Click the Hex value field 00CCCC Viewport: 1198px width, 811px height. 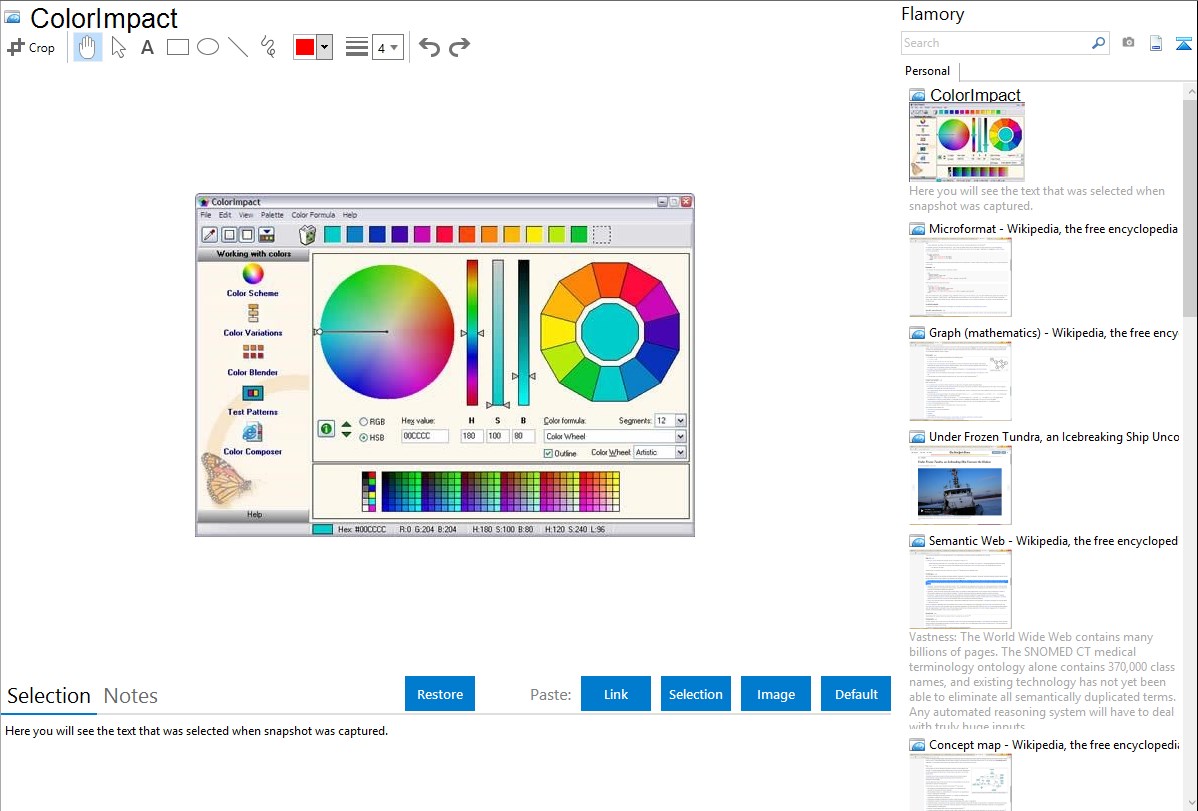coord(425,436)
